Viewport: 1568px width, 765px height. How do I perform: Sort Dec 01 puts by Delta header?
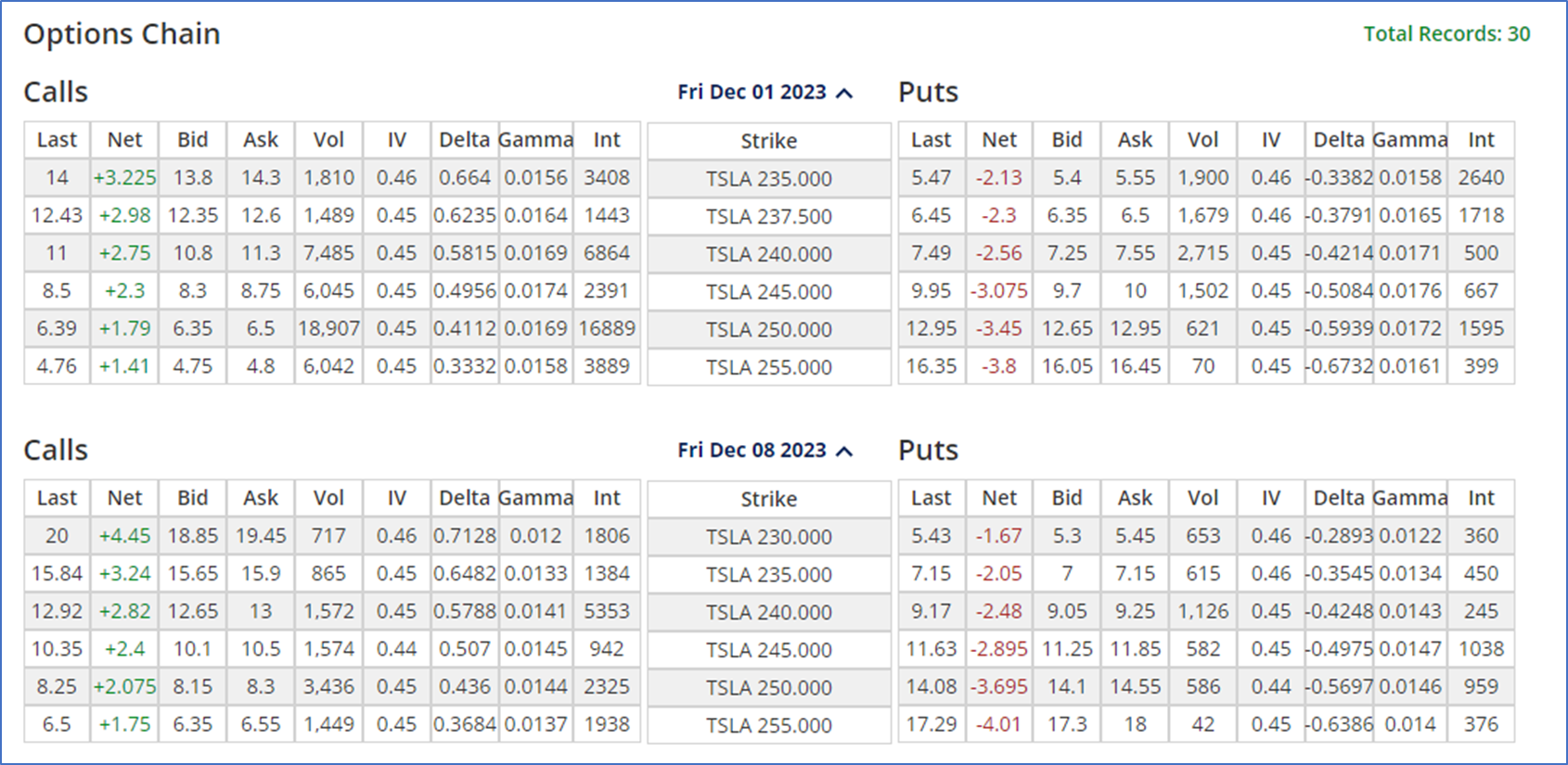click(x=1339, y=140)
